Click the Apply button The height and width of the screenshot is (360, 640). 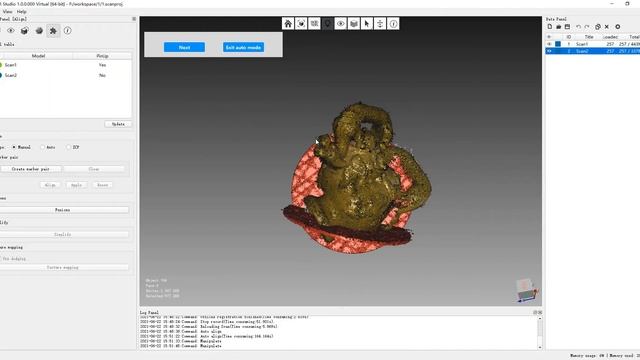pos(76,185)
